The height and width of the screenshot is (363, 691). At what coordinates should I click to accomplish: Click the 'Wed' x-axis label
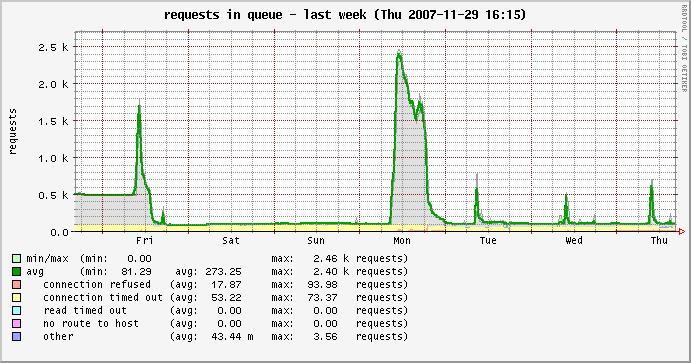pos(573,241)
